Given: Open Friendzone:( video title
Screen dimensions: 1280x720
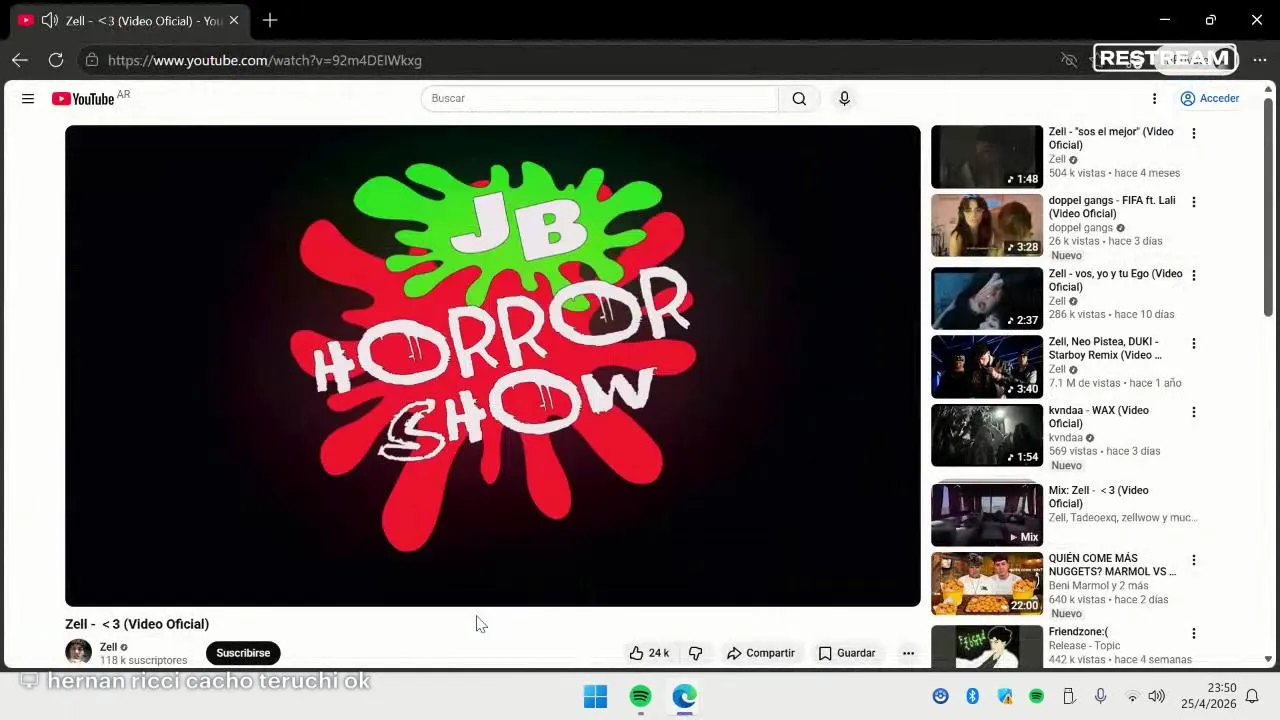Looking at the screenshot, I should click(1078, 632).
